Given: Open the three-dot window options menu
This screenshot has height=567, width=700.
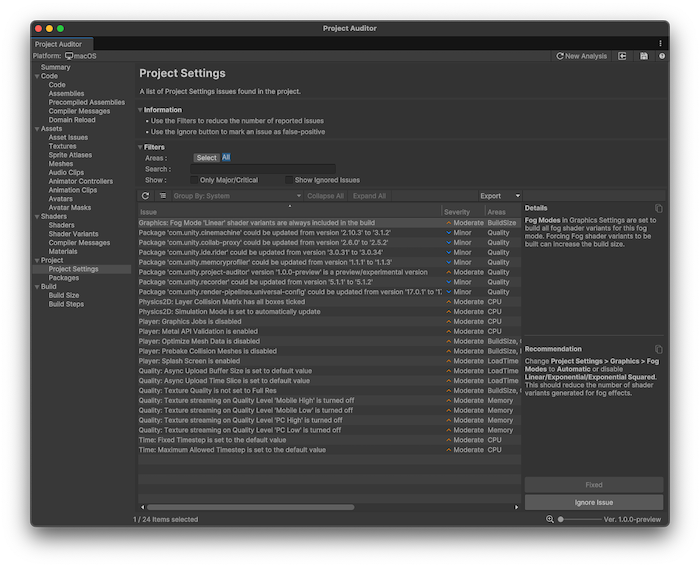Looking at the screenshot, I should click(x=660, y=44).
